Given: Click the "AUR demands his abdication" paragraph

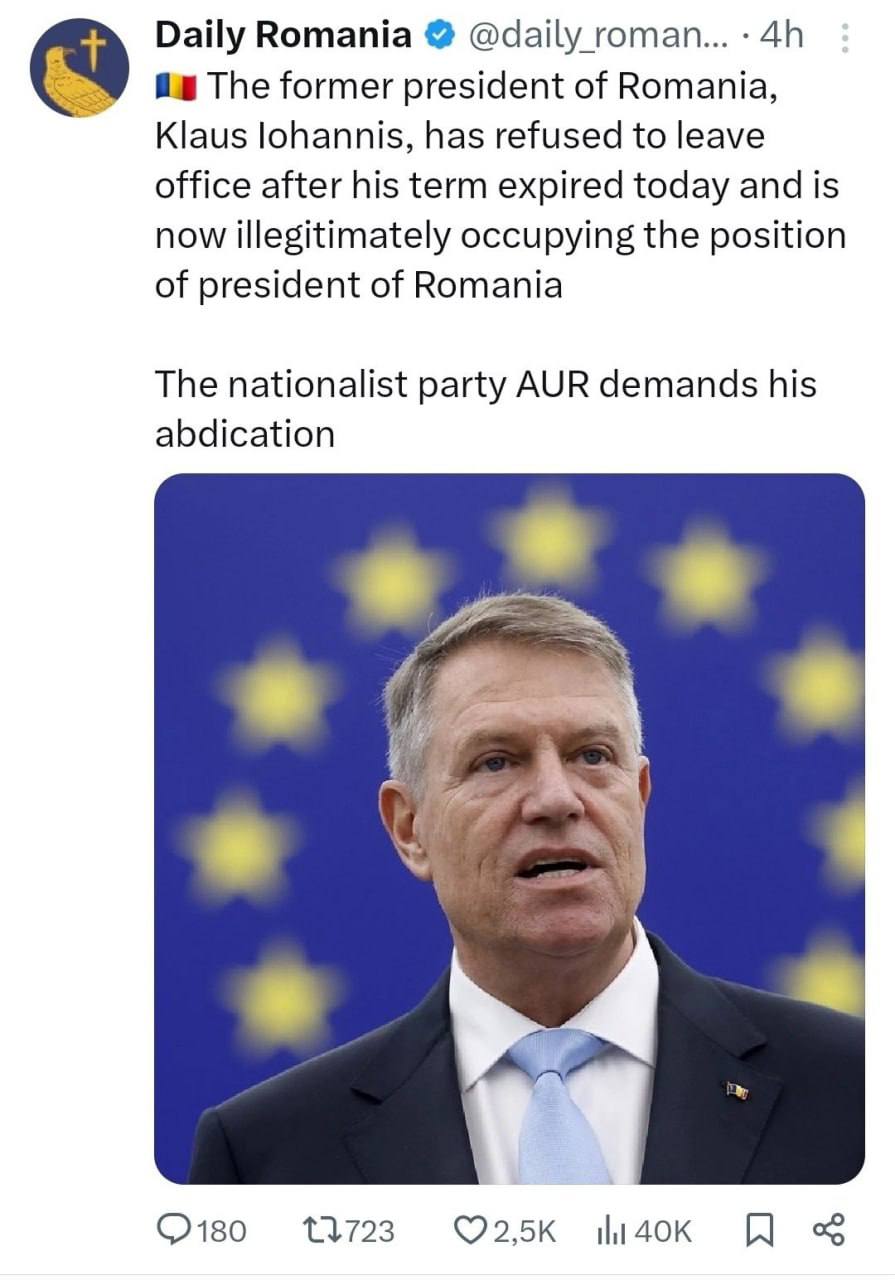Looking at the screenshot, I should (485, 408).
